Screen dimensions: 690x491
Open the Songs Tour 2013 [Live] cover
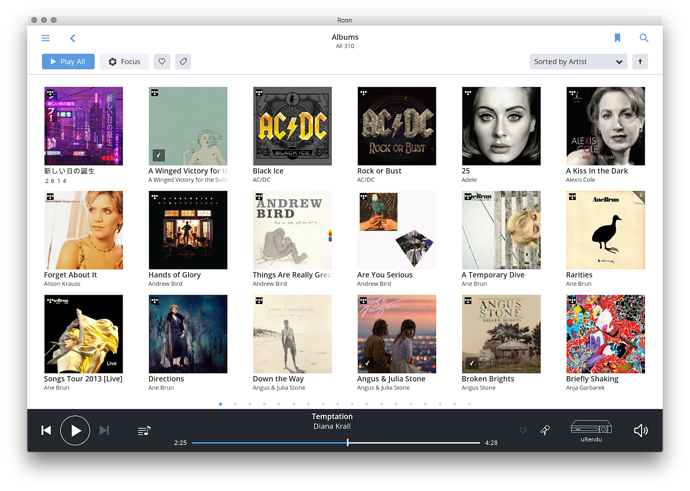[84, 334]
